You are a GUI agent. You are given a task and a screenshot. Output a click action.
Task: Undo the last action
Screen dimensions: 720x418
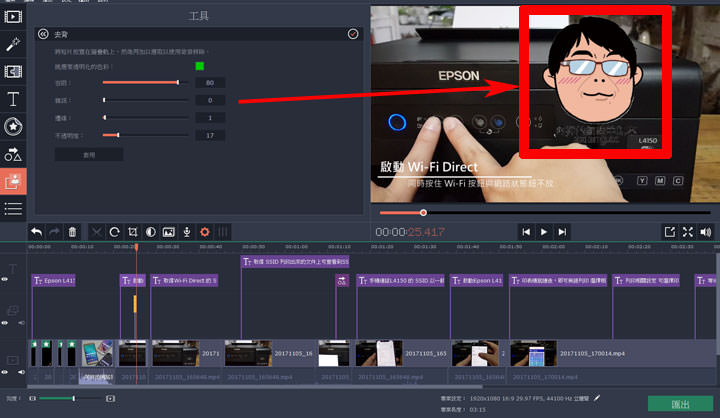click(37, 232)
